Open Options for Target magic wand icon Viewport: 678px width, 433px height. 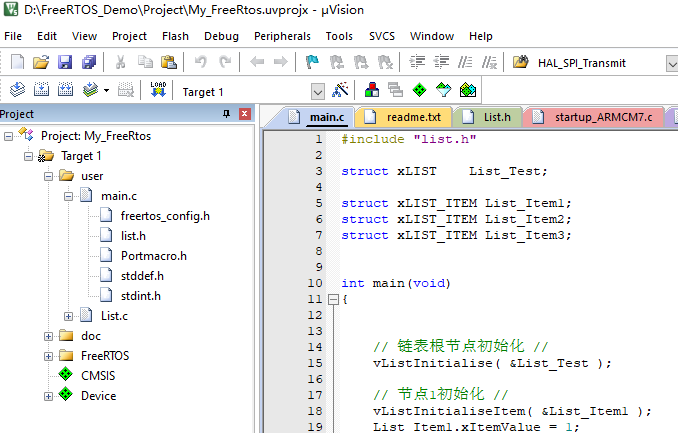click(340, 90)
